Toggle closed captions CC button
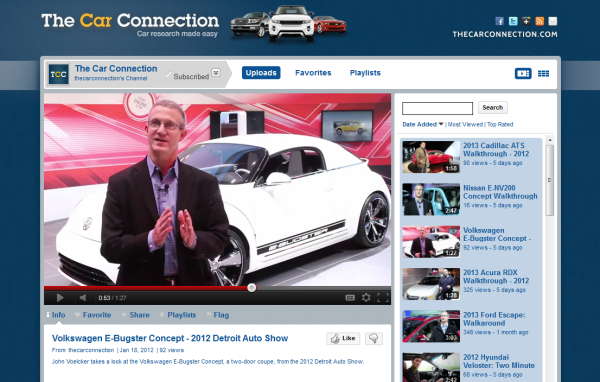 point(350,297)
